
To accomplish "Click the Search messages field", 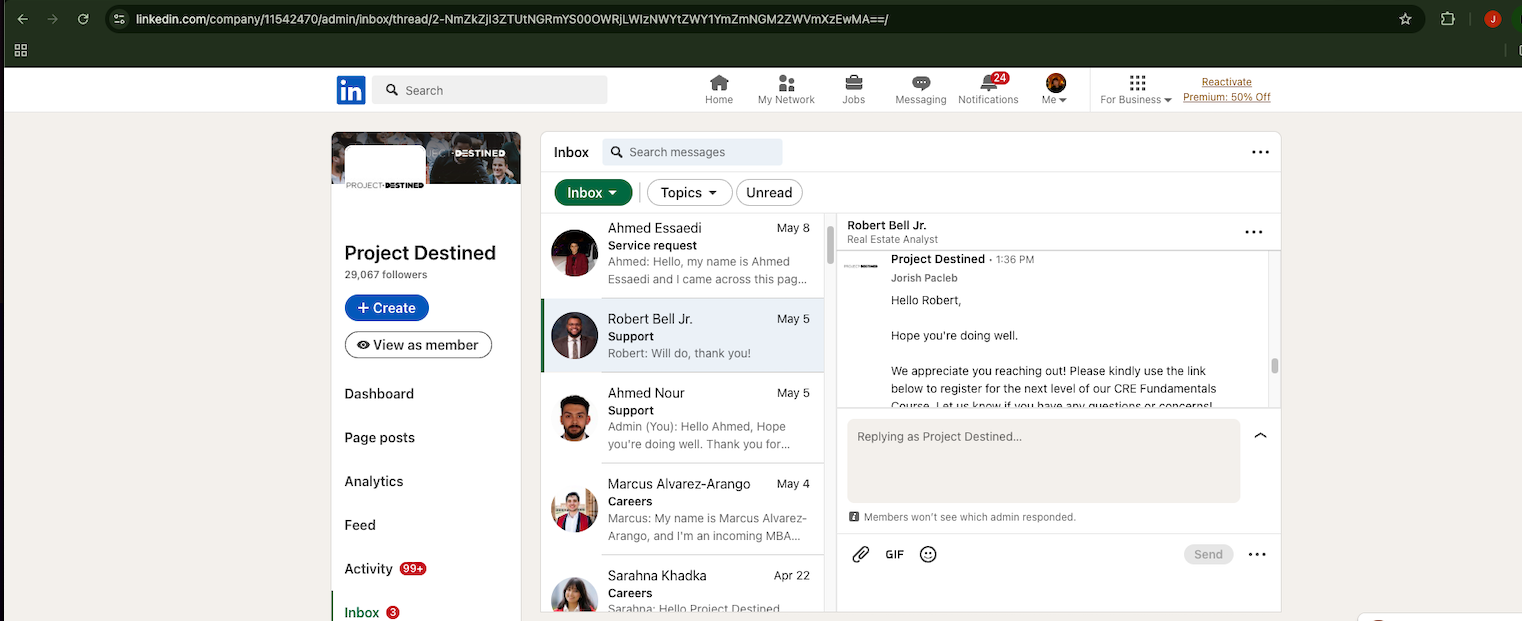I will click(692, 152).
